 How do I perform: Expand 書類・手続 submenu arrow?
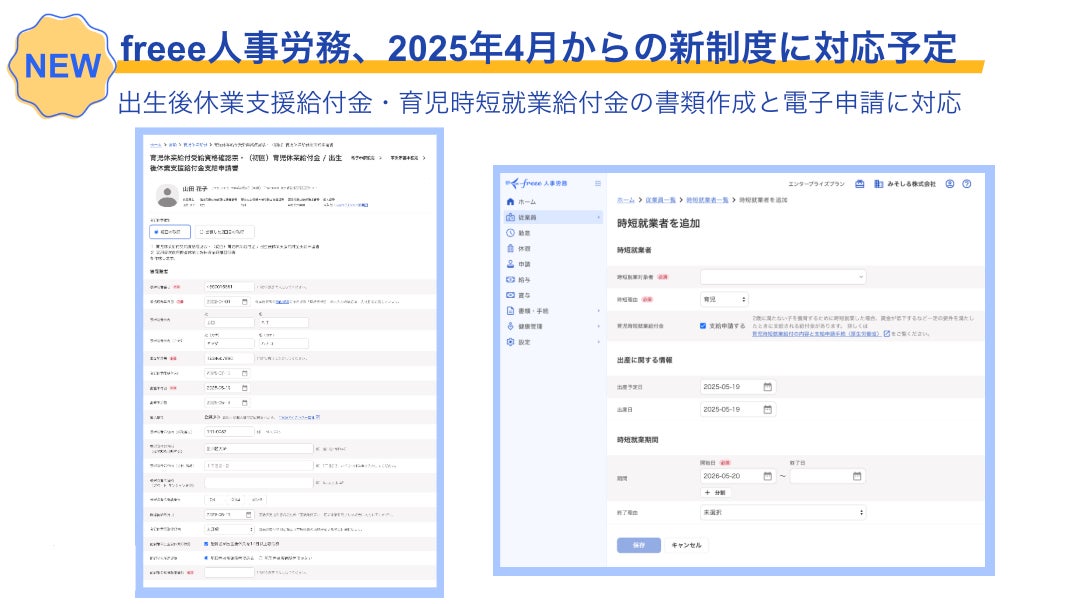point(599,311)
